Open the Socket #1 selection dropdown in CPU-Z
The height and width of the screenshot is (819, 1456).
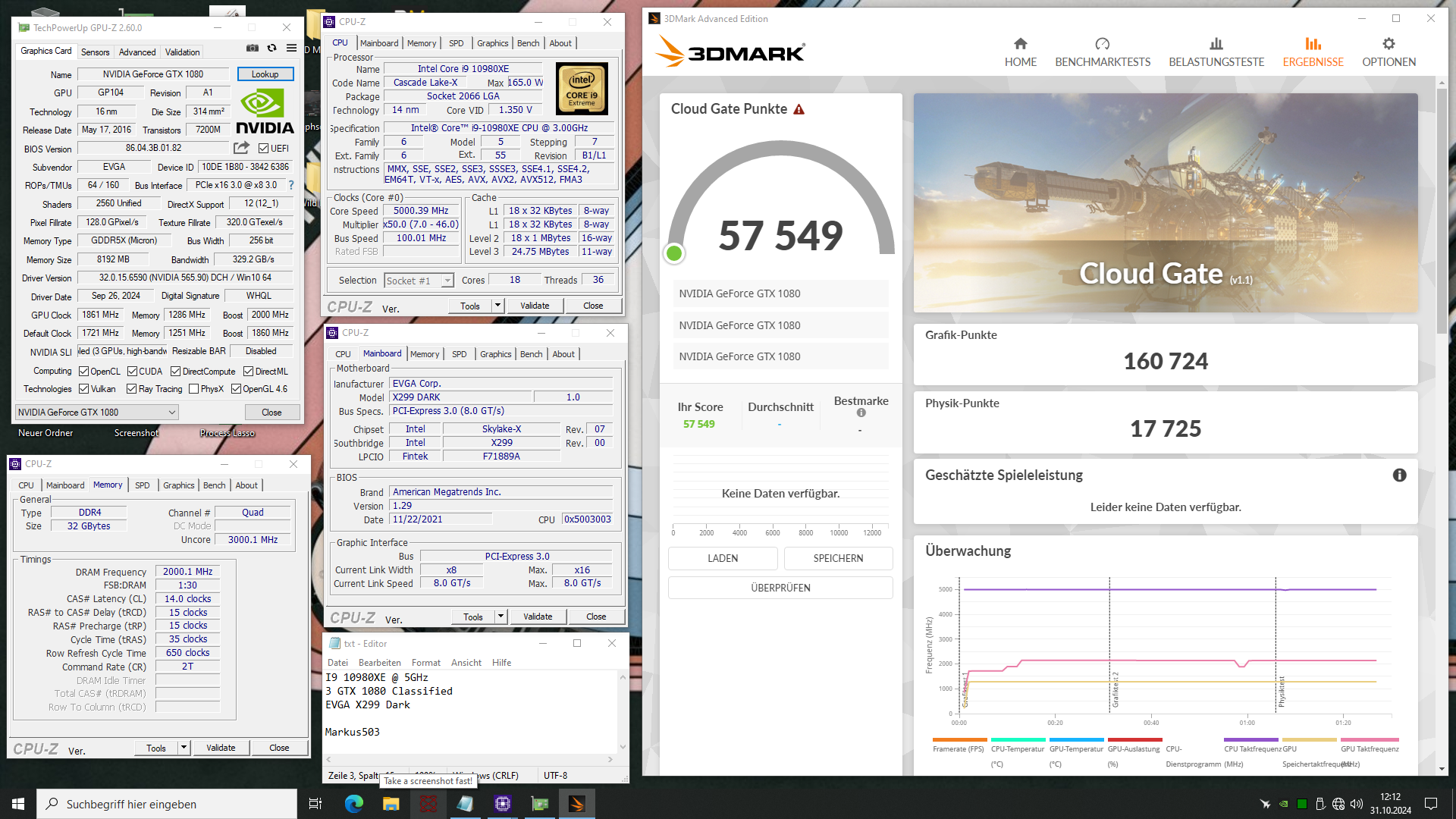coord(419,281)
